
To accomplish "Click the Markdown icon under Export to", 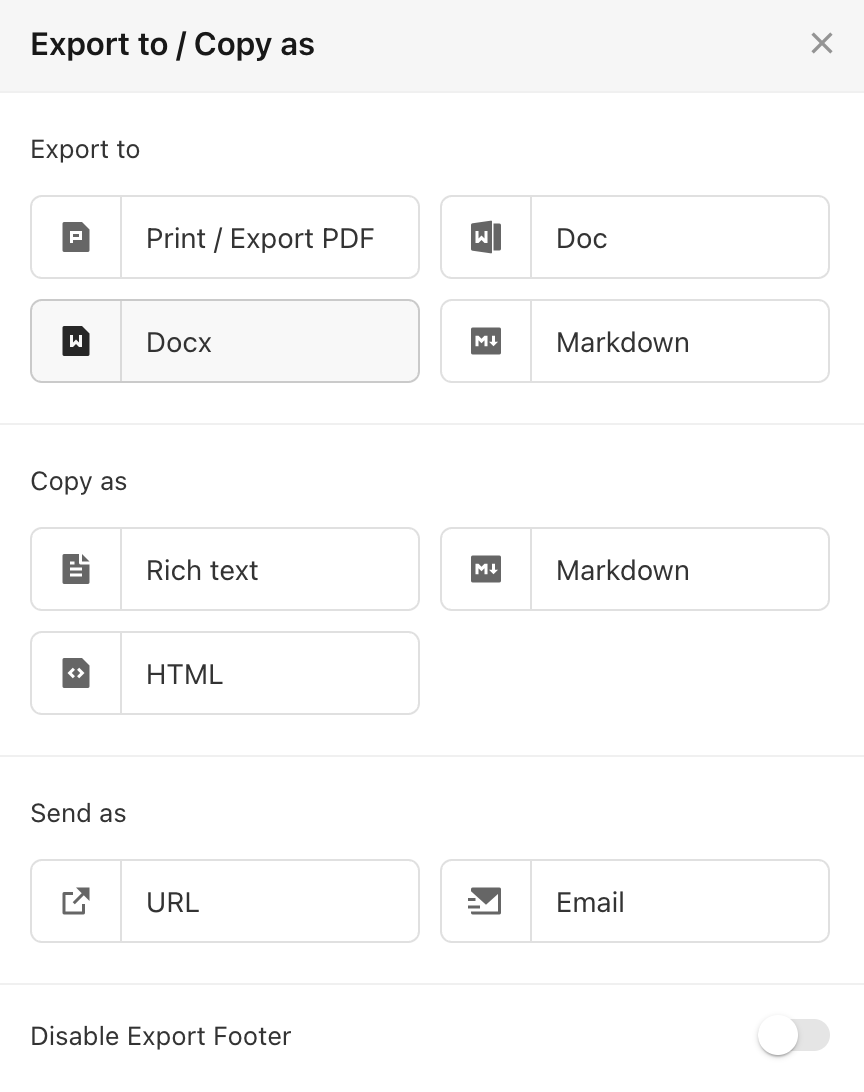I will click(x=486, y=341).
